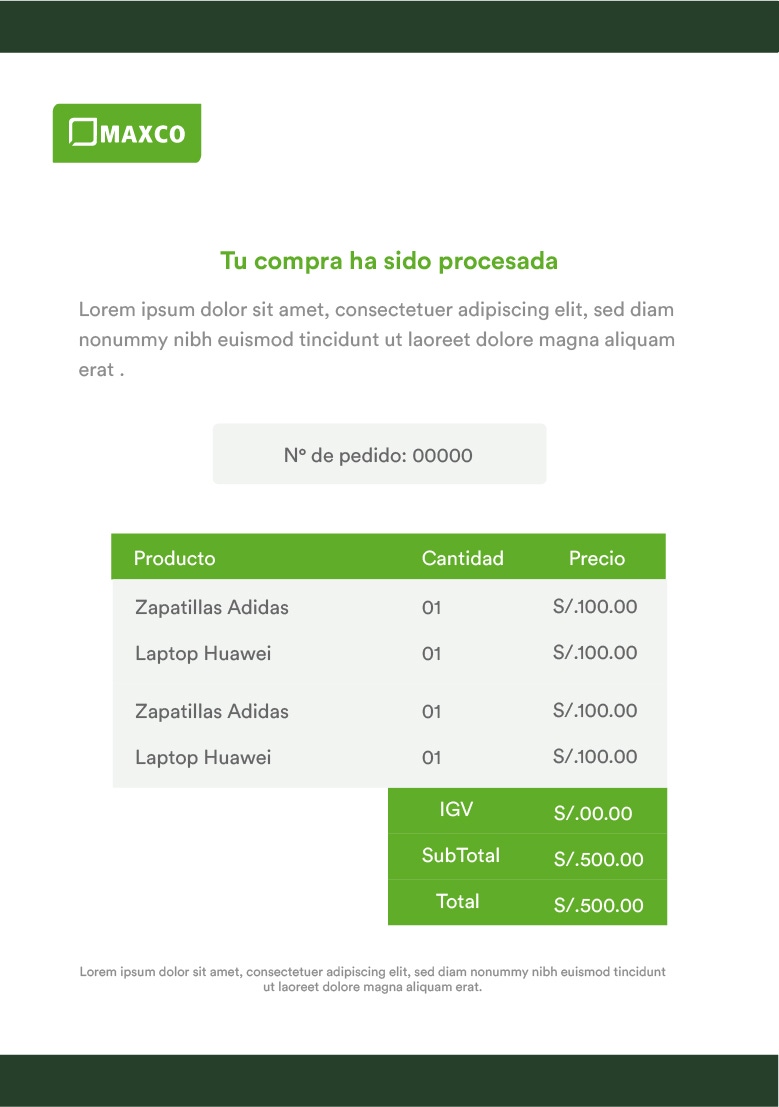Click the SubTotal label

coord(460,856)
